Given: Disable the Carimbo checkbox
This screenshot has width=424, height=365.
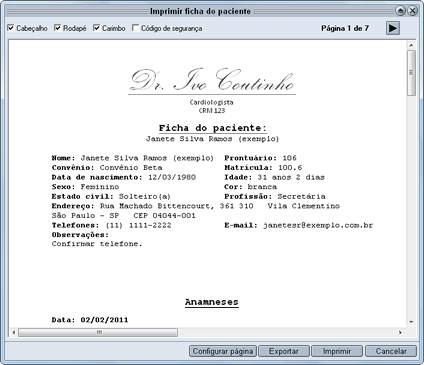Looking at the screenshot, I should coord(96,28).
